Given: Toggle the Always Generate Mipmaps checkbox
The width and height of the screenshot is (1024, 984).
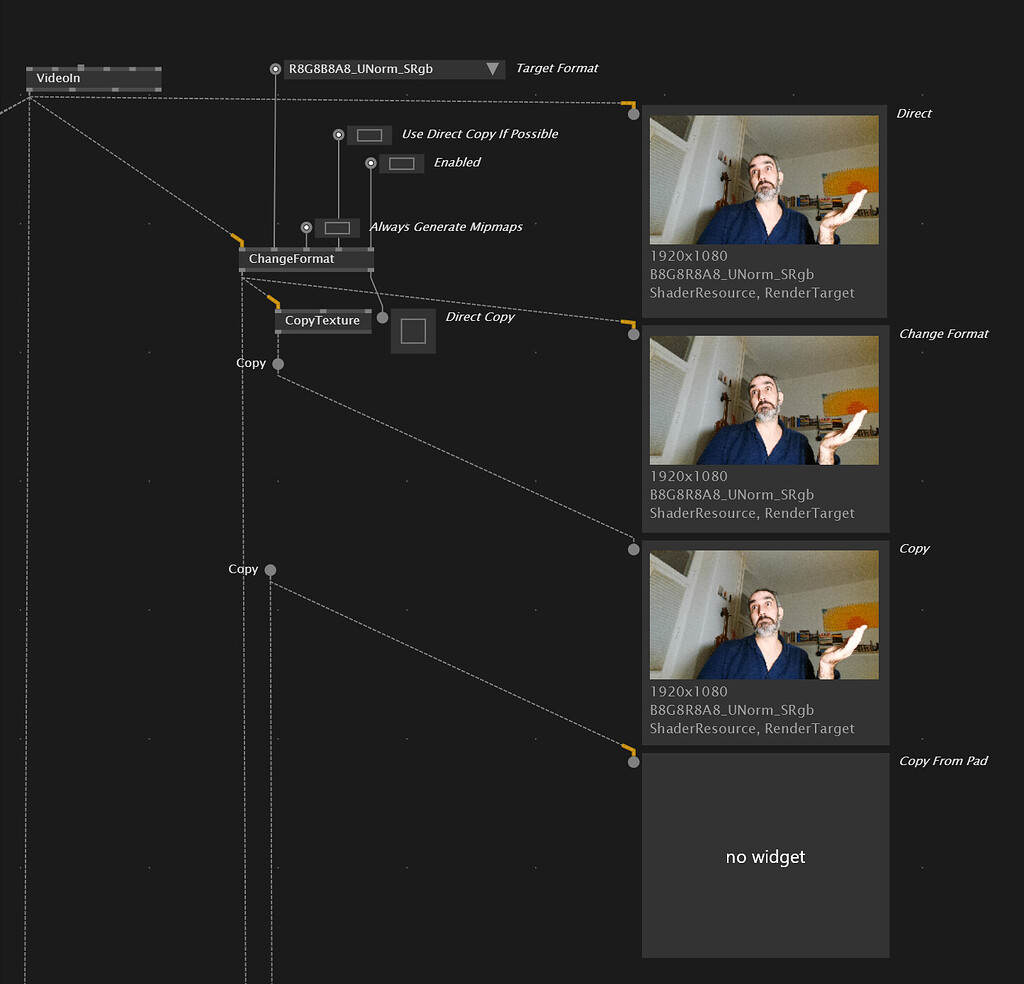Looking at the screenshot, I should 337,227.
